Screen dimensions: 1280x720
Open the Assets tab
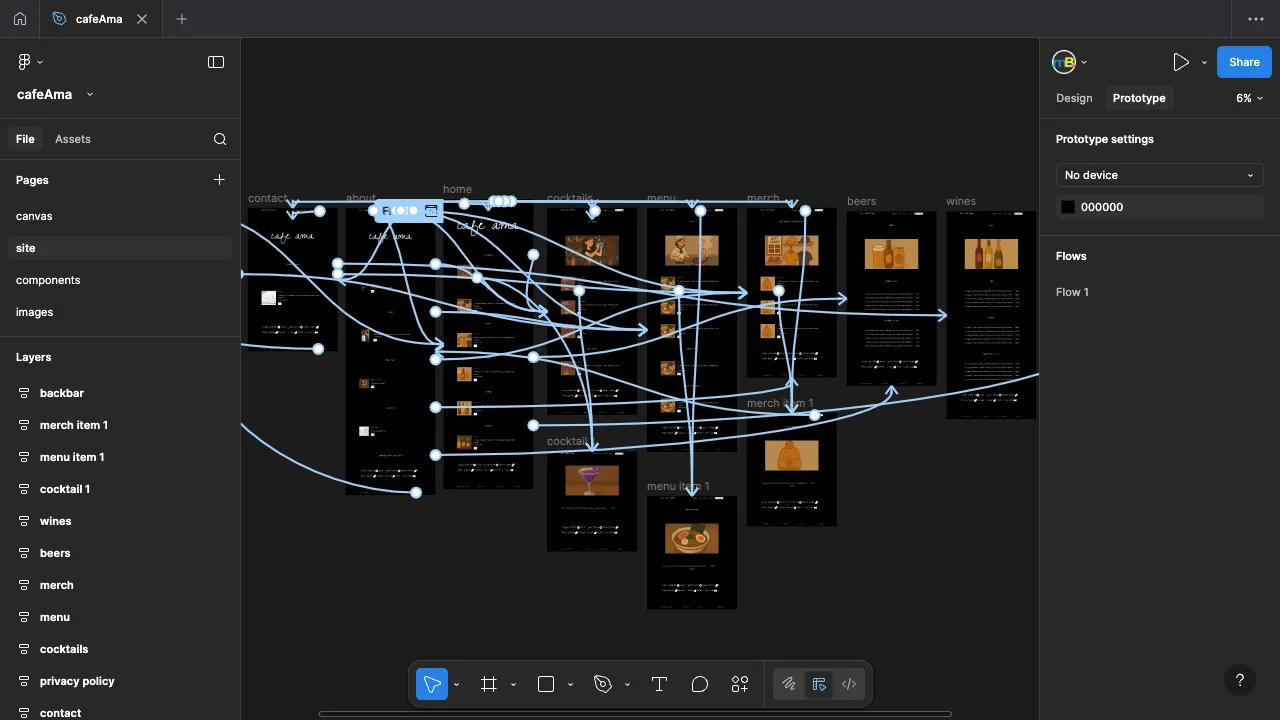pos(73,139)
